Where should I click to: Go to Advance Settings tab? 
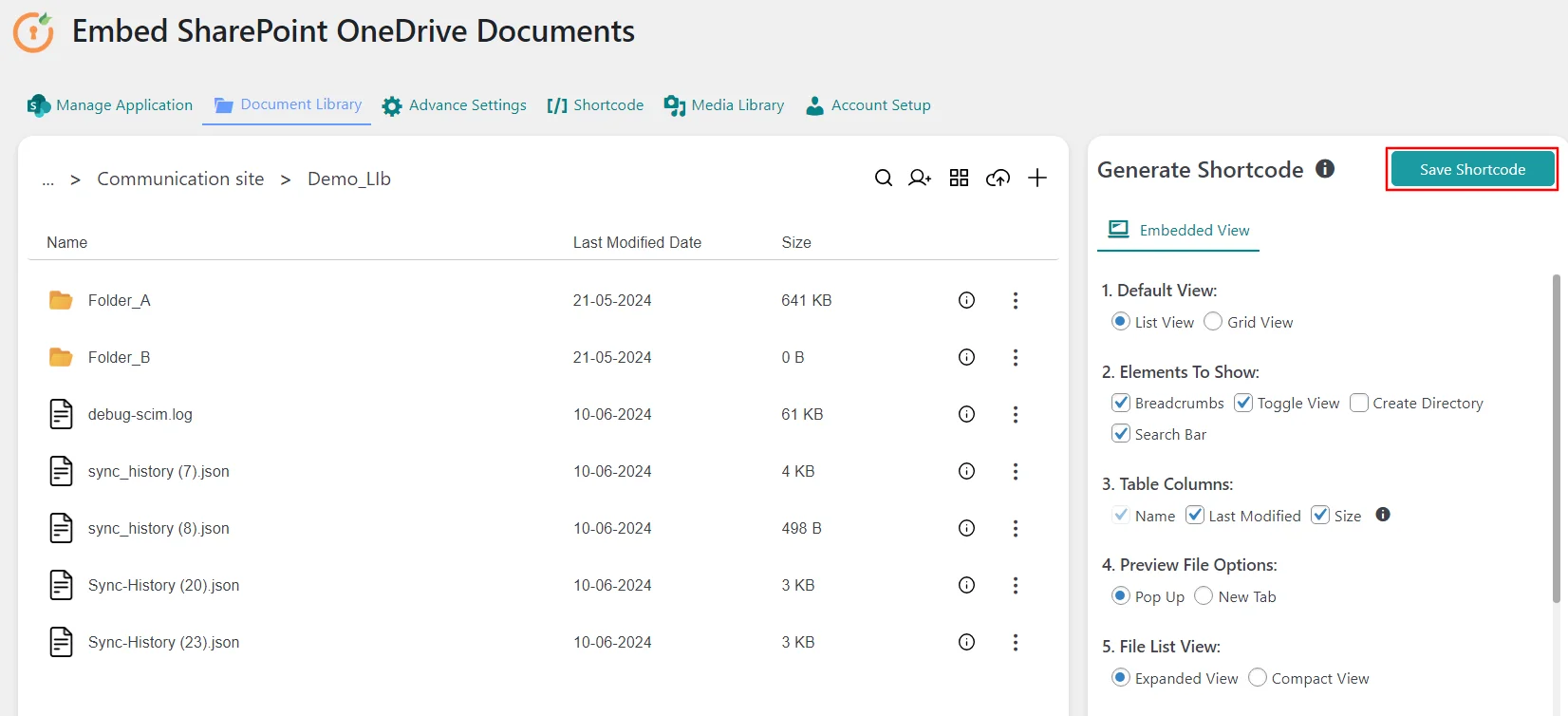[455, 105]
